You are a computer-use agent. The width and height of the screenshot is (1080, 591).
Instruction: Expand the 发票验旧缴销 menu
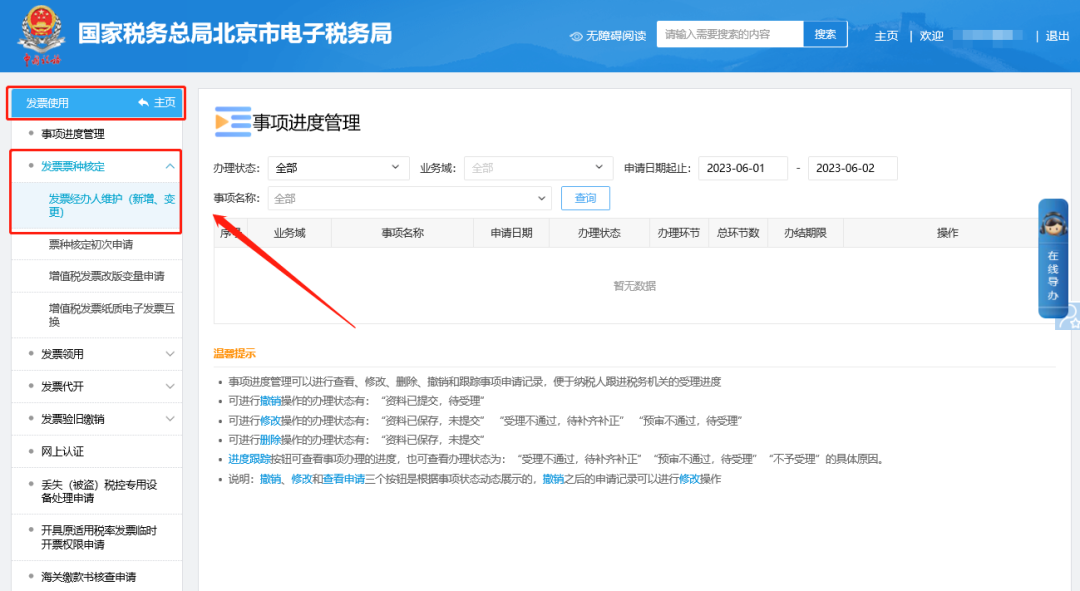click(97, 419)
